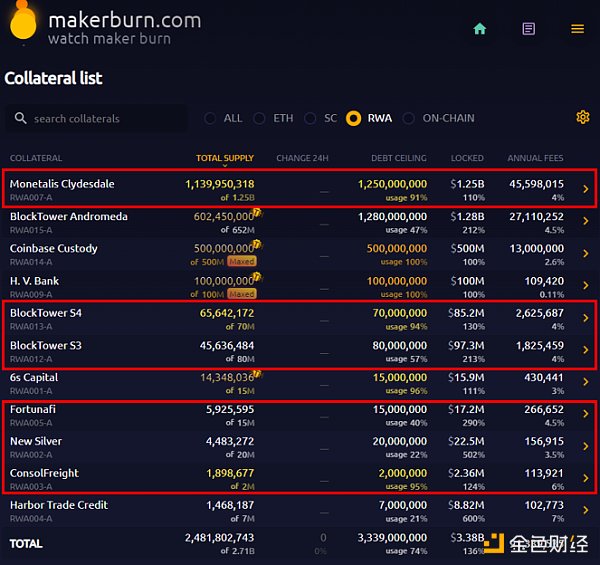This screenshot has height=565, width=600.
Task: Click ConsolFreight collateral name
Action: pyautogui.click(x=44, y=473)
